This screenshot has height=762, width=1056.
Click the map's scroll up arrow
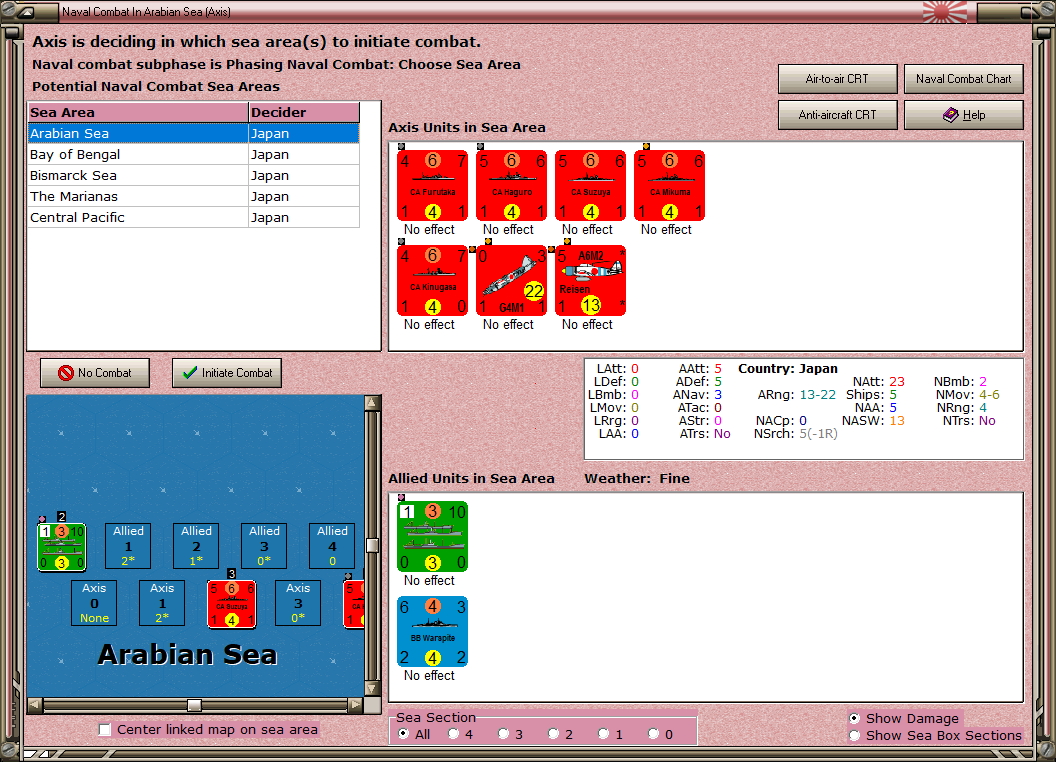(372, 403)
